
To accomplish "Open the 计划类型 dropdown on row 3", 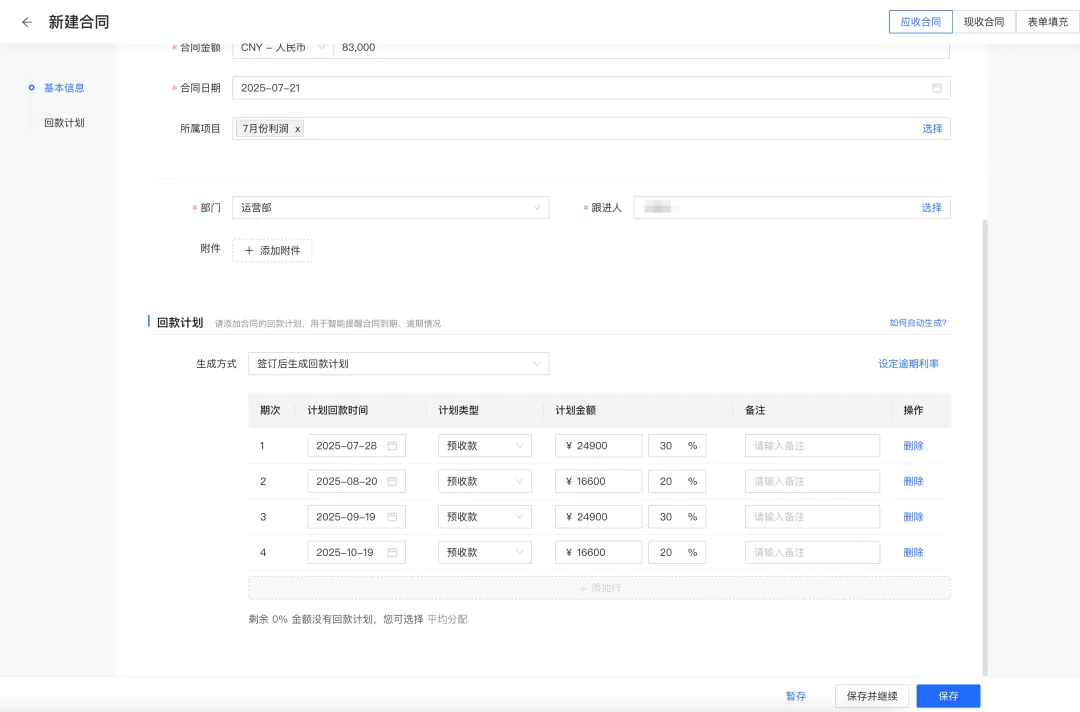I will coord(485,516).
